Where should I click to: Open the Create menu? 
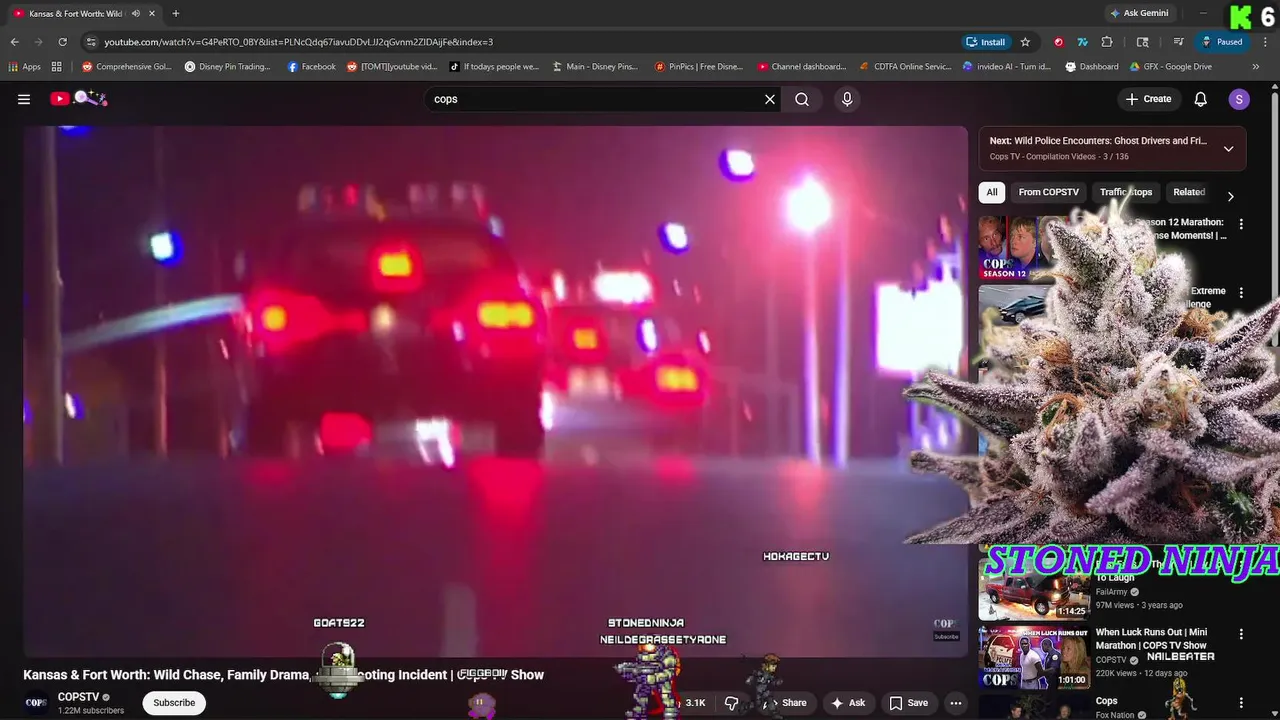coord(1148,99)
